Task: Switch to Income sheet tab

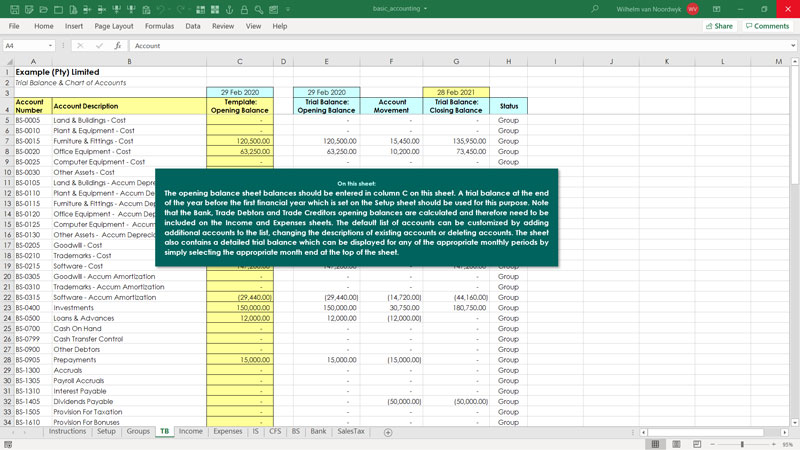Action: [190, 432]
